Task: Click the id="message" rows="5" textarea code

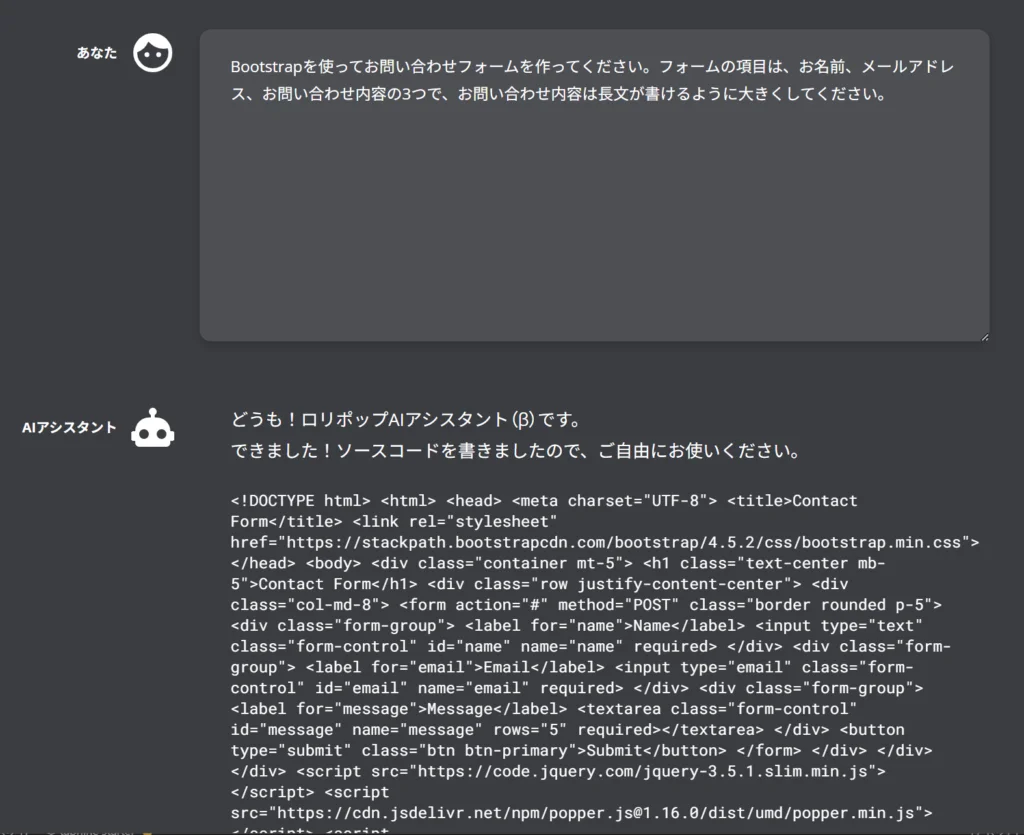Action: [x=497, y=730]
